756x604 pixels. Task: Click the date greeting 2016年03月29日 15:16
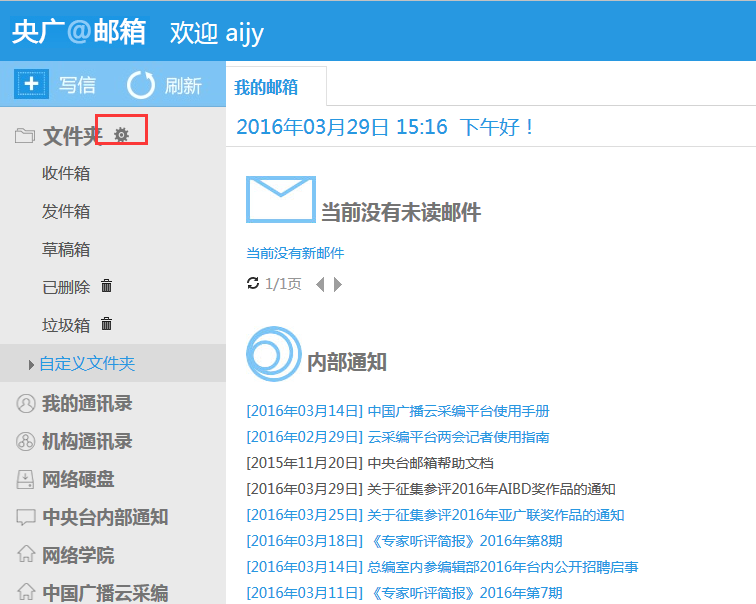click(342, 127)
